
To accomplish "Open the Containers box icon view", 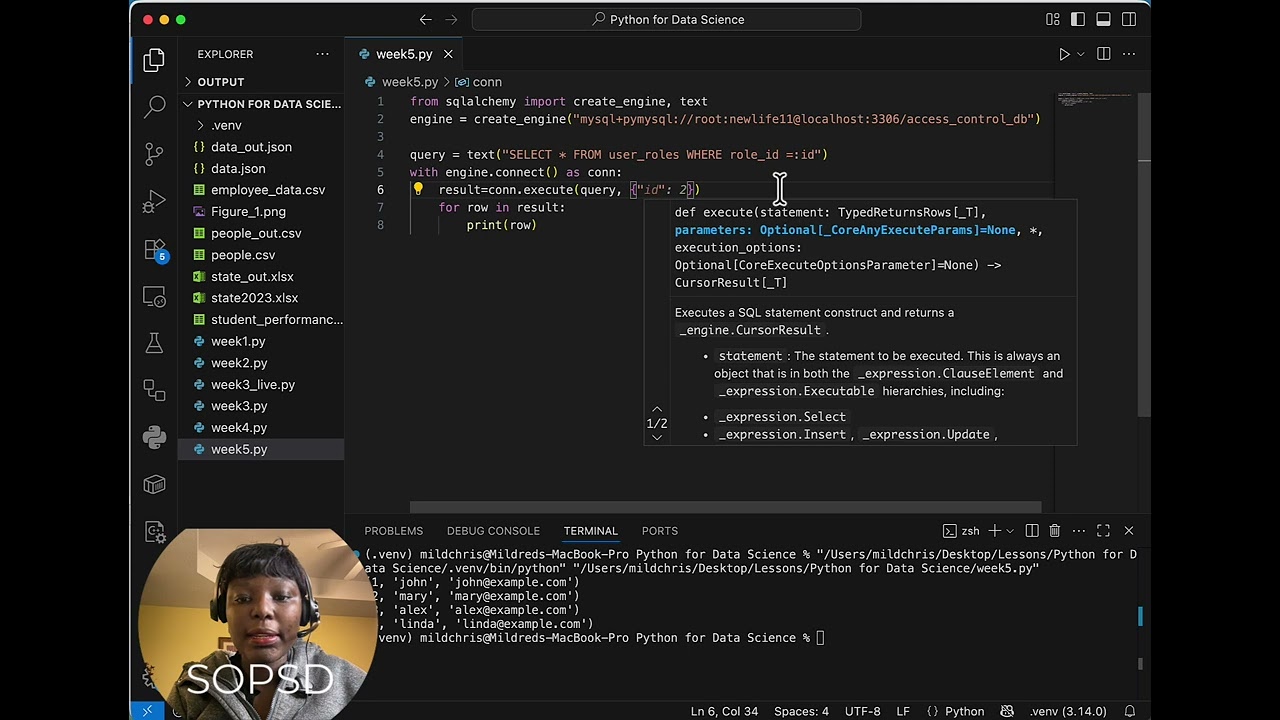I will point(154,485).
